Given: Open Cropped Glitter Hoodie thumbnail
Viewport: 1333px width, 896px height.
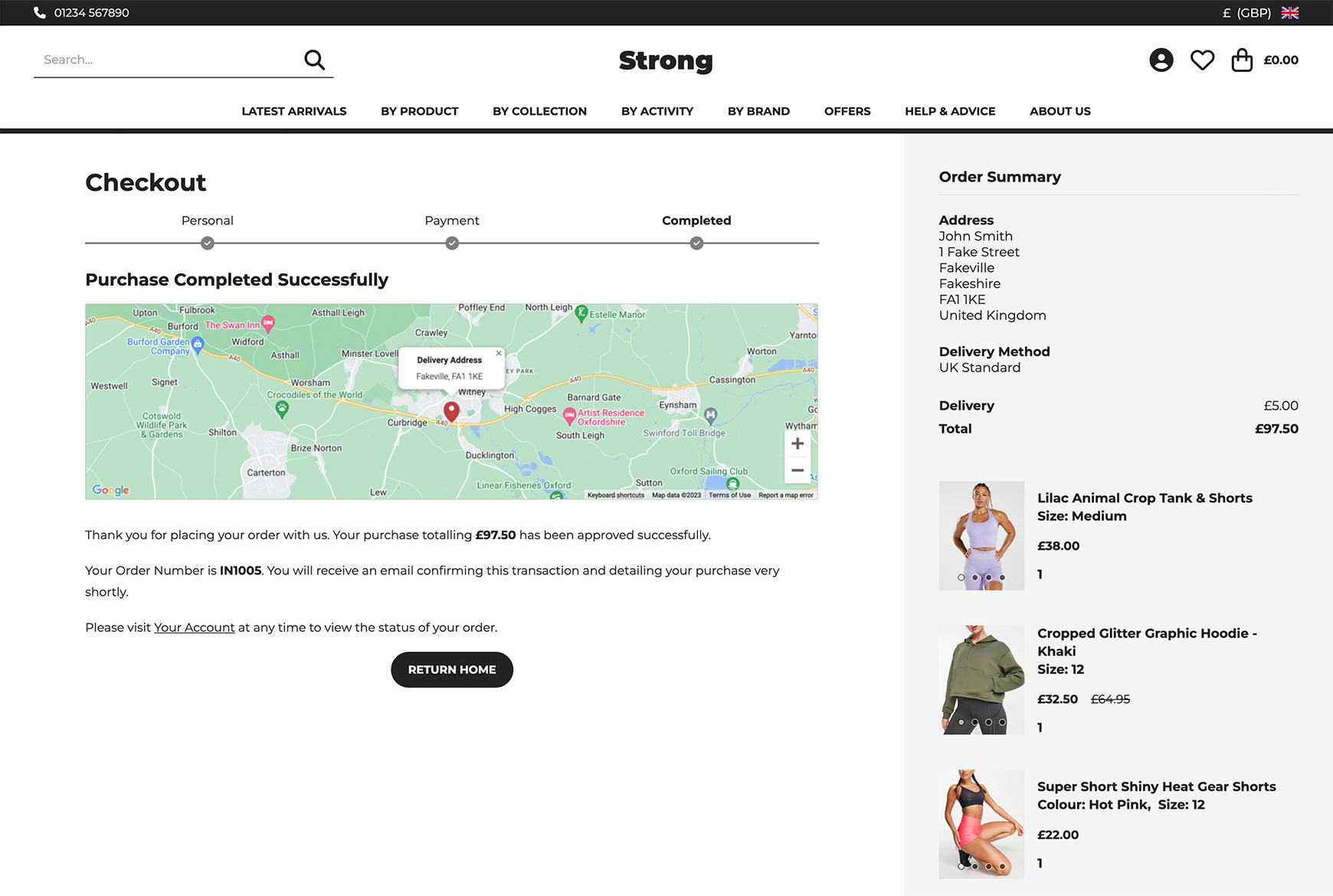Looking at the screenshot, I should tap(981, 680).
